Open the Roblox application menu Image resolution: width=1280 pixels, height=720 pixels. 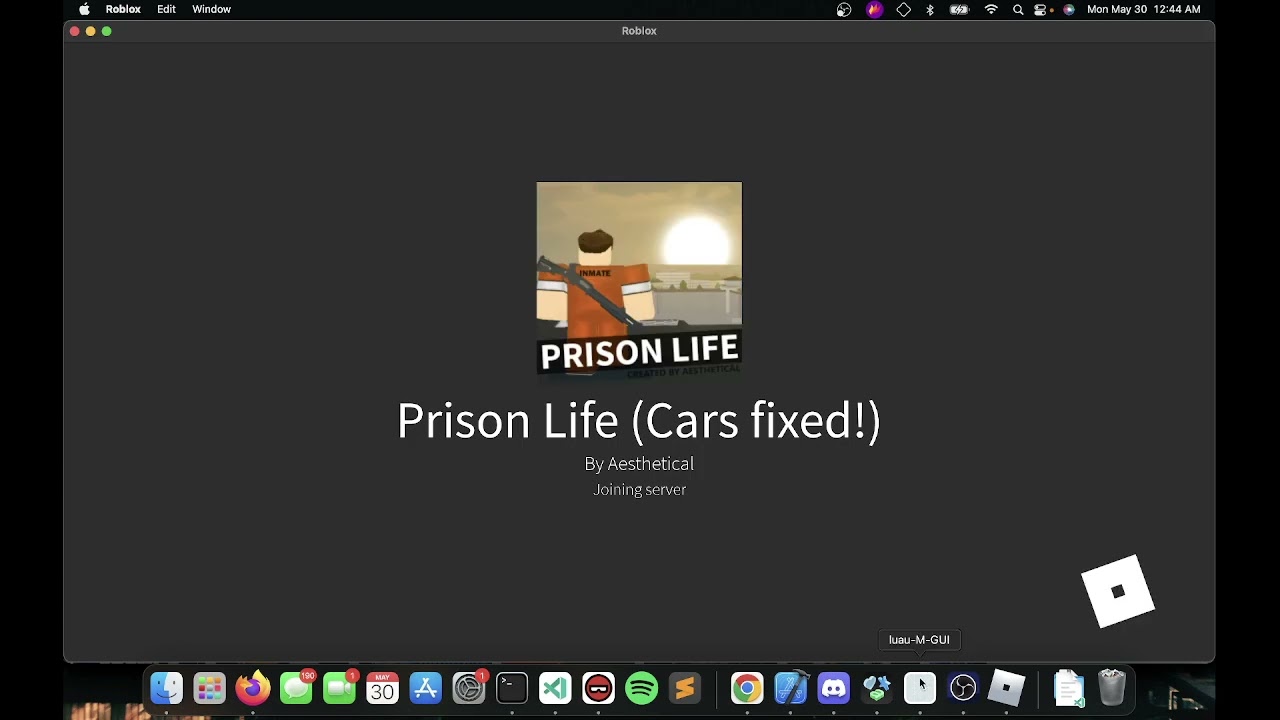[123, 9]
